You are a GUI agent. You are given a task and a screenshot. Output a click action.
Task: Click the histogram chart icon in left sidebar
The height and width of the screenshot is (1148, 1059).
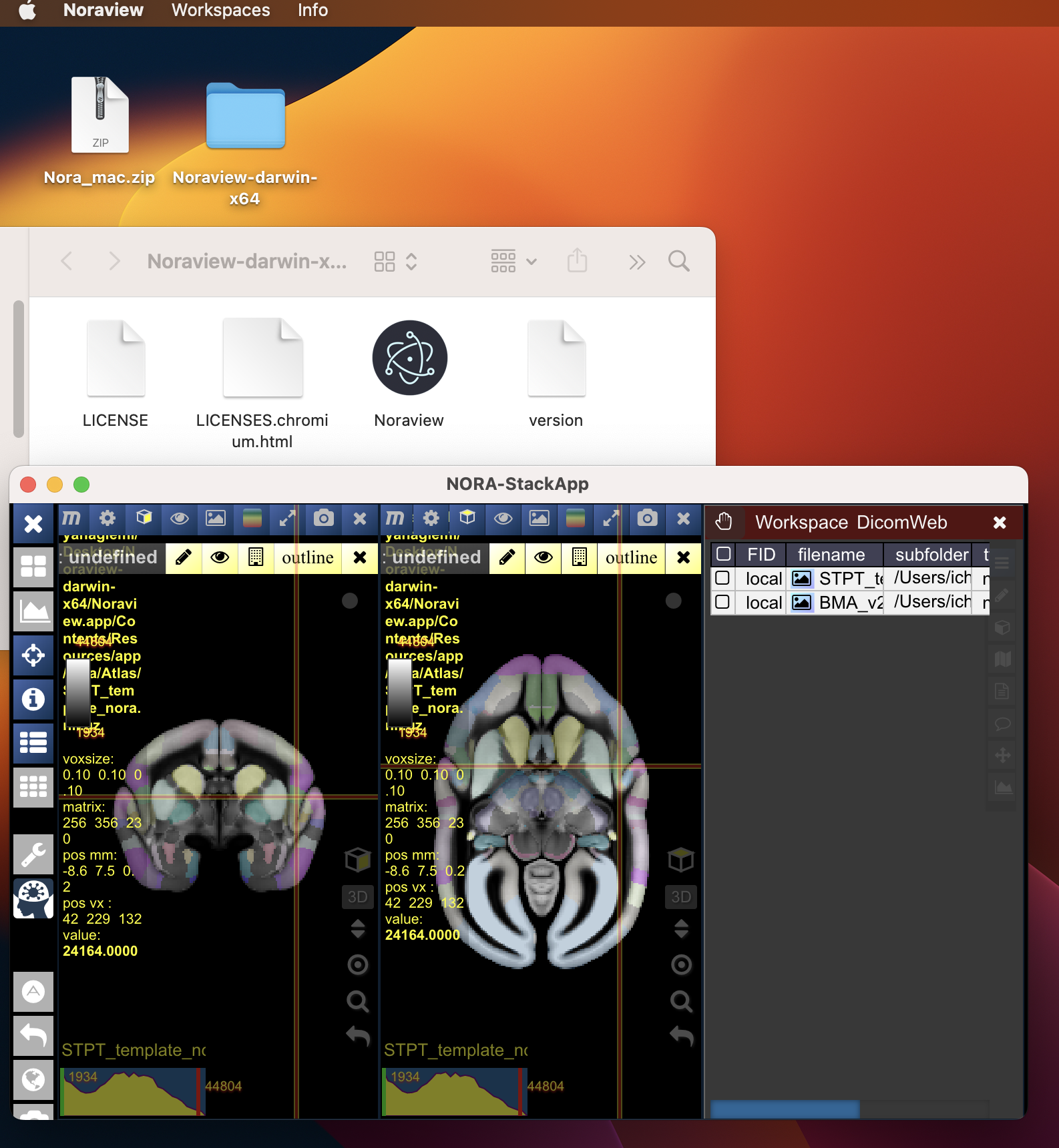[x=33, y=611]
